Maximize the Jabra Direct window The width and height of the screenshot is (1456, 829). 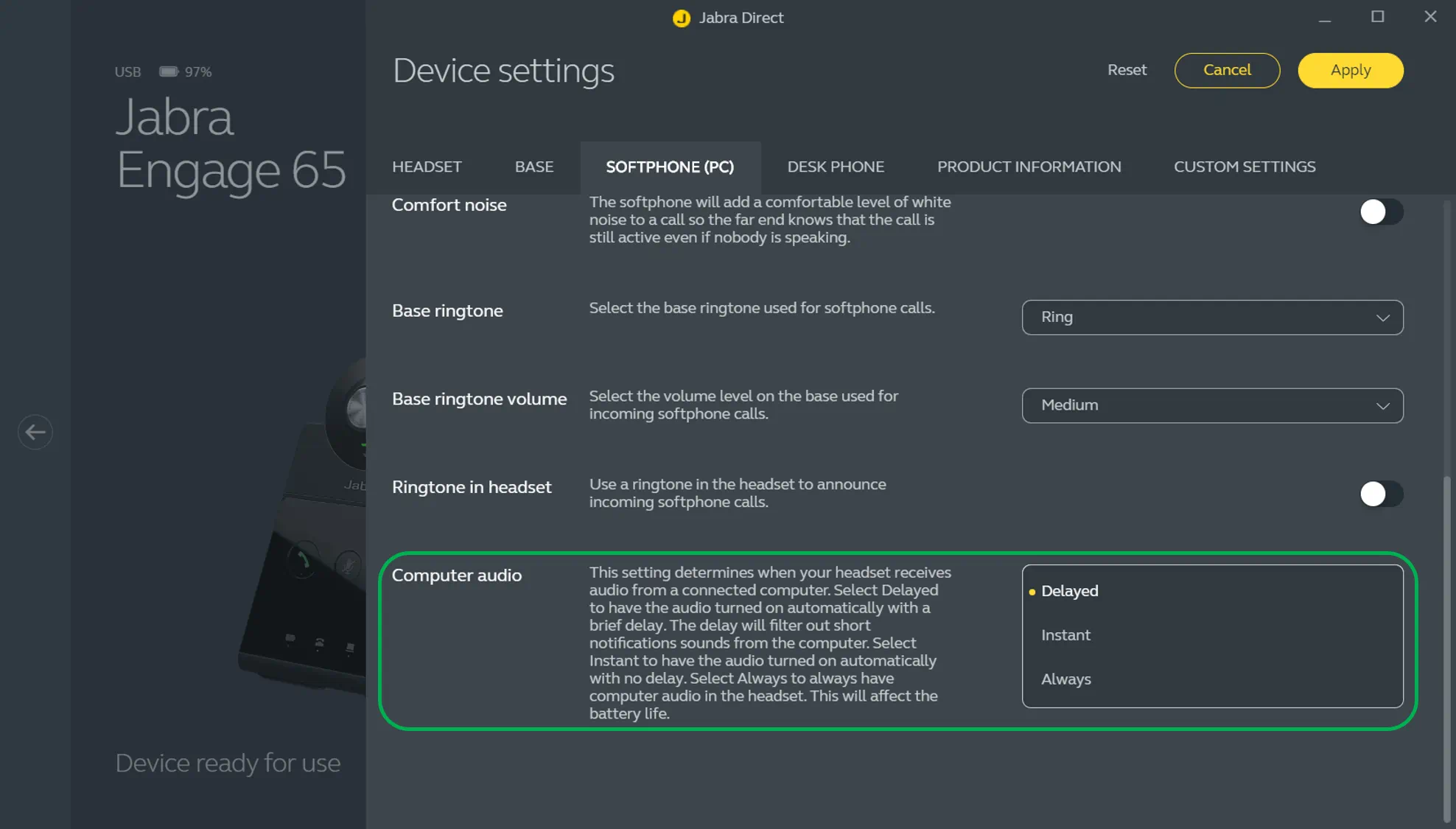tap(1377, 16)
